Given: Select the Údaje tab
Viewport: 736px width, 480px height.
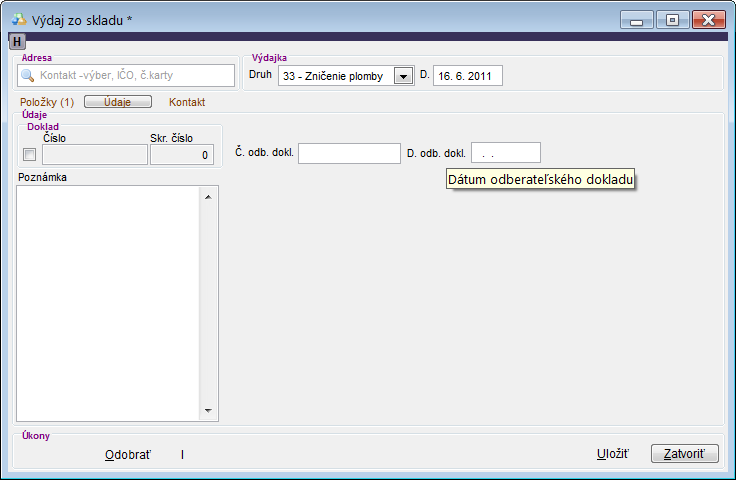Looking at the screenshot, I should (x=117, y=102).
